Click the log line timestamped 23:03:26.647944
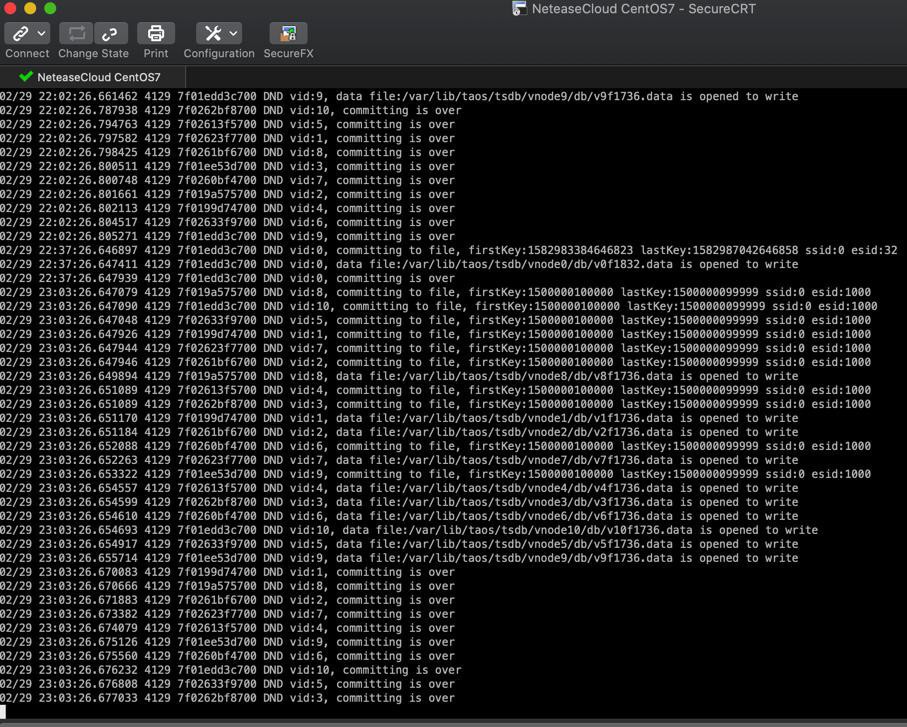The image size is (907, 727). coord(436,348)
